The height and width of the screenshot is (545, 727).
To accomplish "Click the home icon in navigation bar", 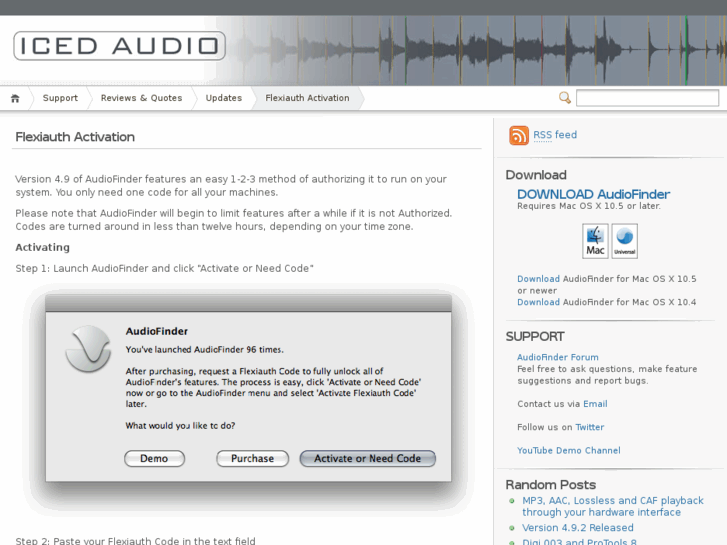I will 15,98.
